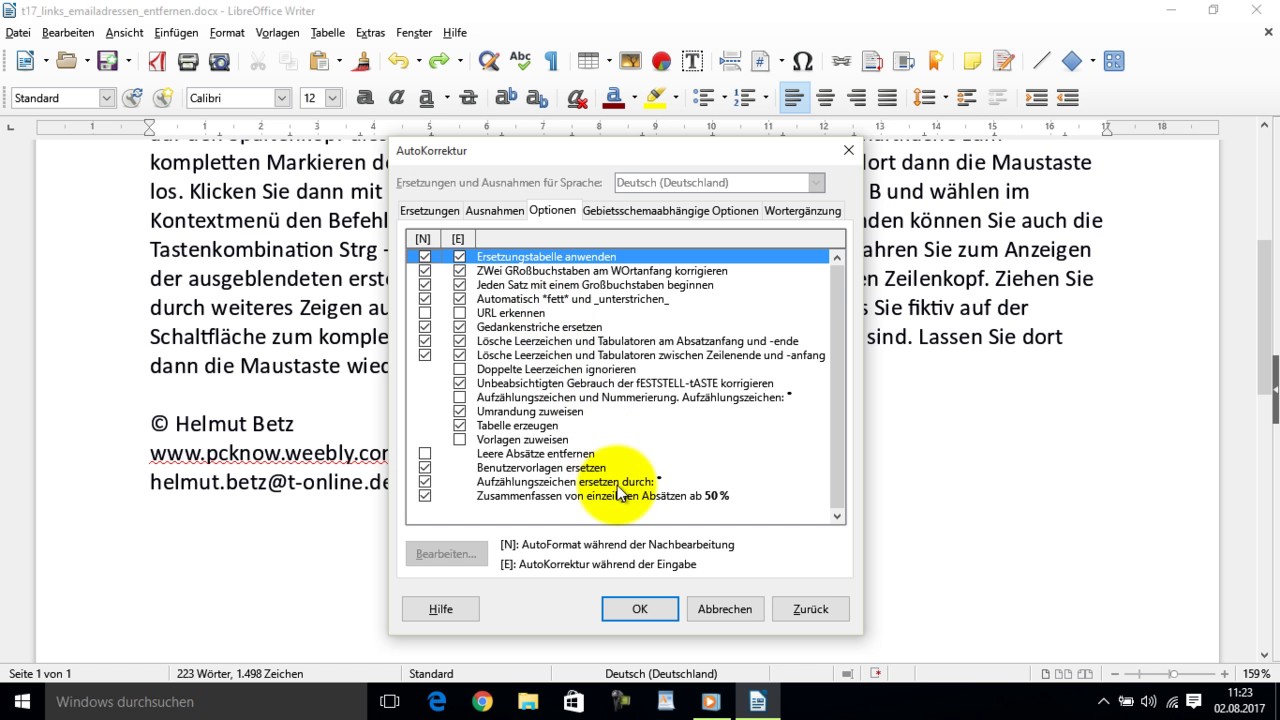Toggle [E] checkbox for Umrandung zuweisen
The width and height of the screenshot is (1280, 720).
(x=460, y=411)
